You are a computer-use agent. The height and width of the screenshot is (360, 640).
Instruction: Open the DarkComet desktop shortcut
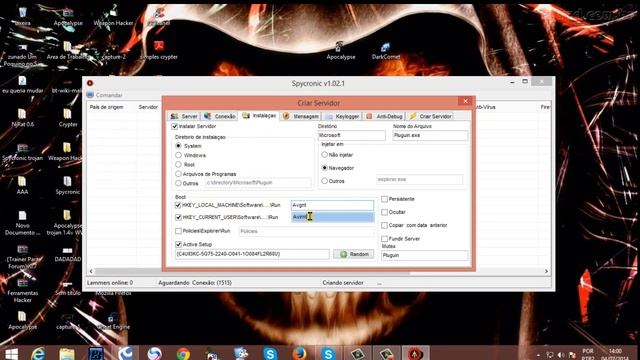385,51
